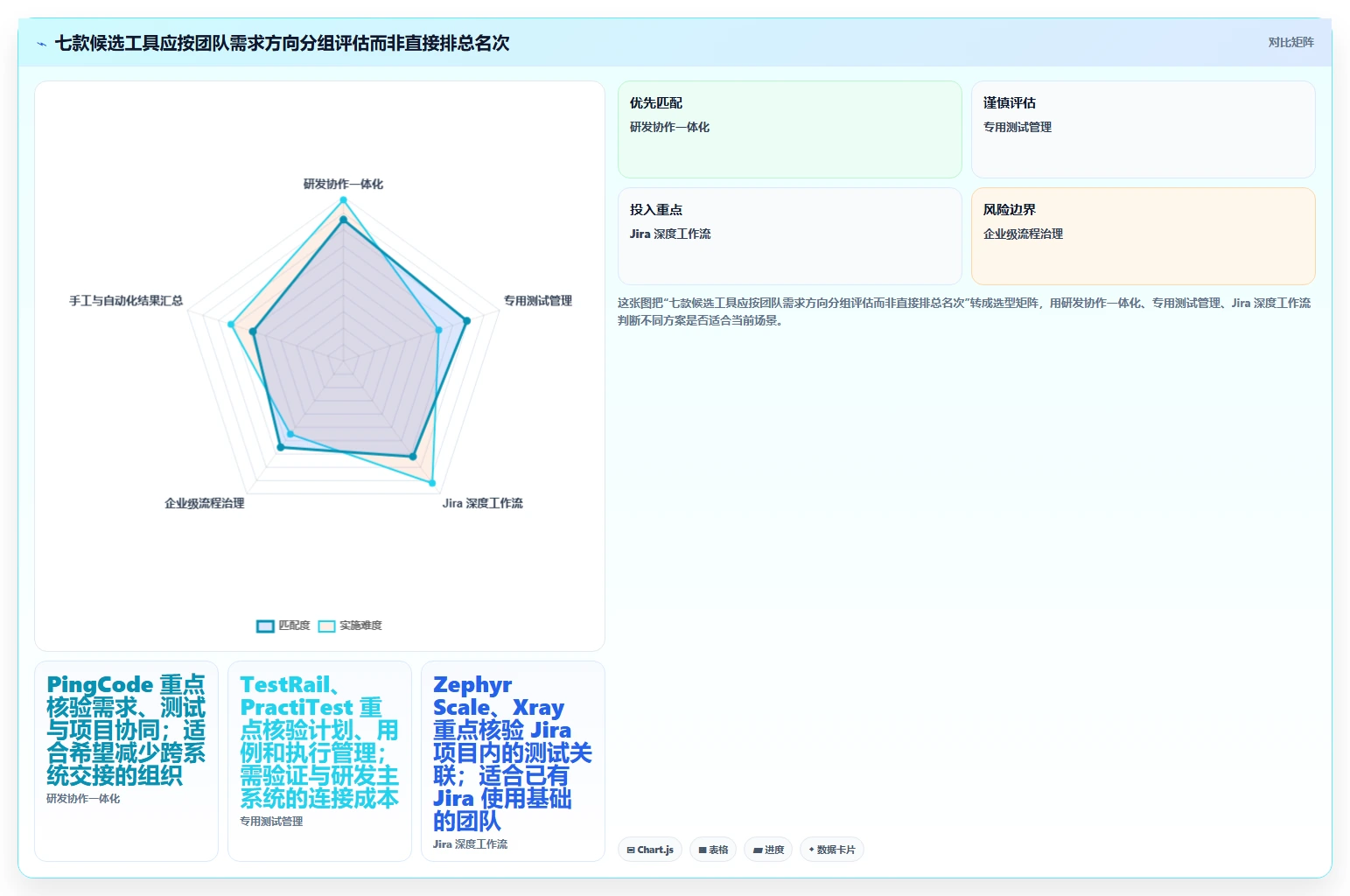The image size is (1350, 896).
Task: Click the Zephyr Scale、Xray summary card
Action: coord(513,761)
